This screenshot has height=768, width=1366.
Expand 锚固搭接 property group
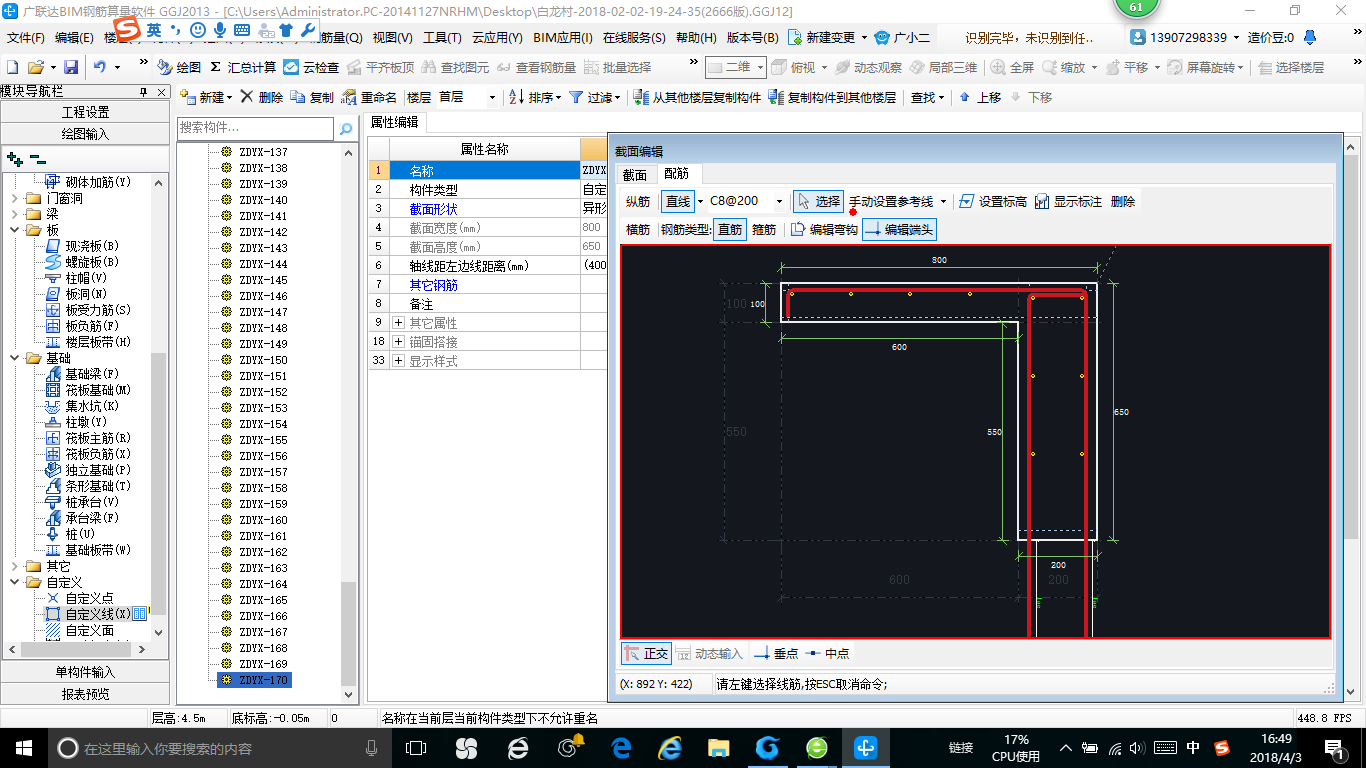[x=398, y=342]
